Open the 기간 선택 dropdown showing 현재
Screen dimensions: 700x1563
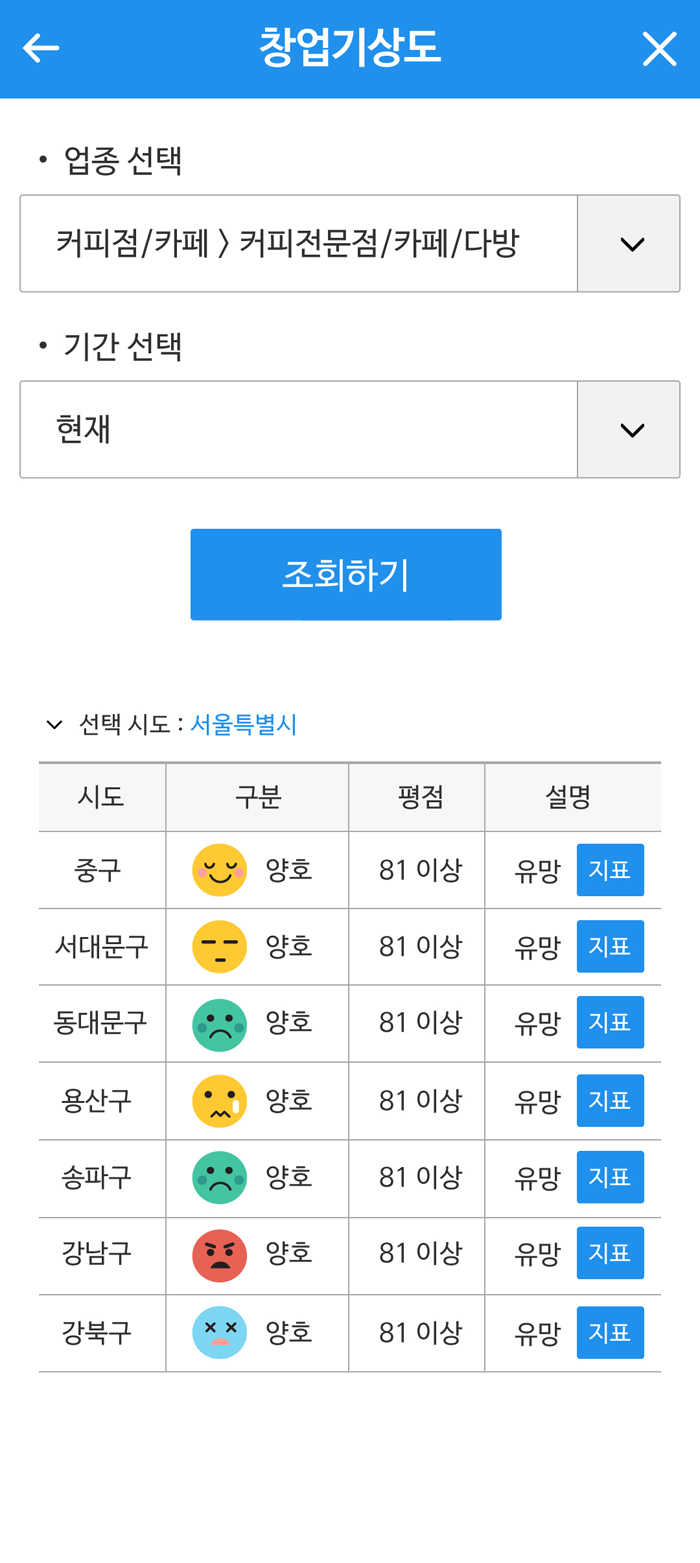coord(629,428)
